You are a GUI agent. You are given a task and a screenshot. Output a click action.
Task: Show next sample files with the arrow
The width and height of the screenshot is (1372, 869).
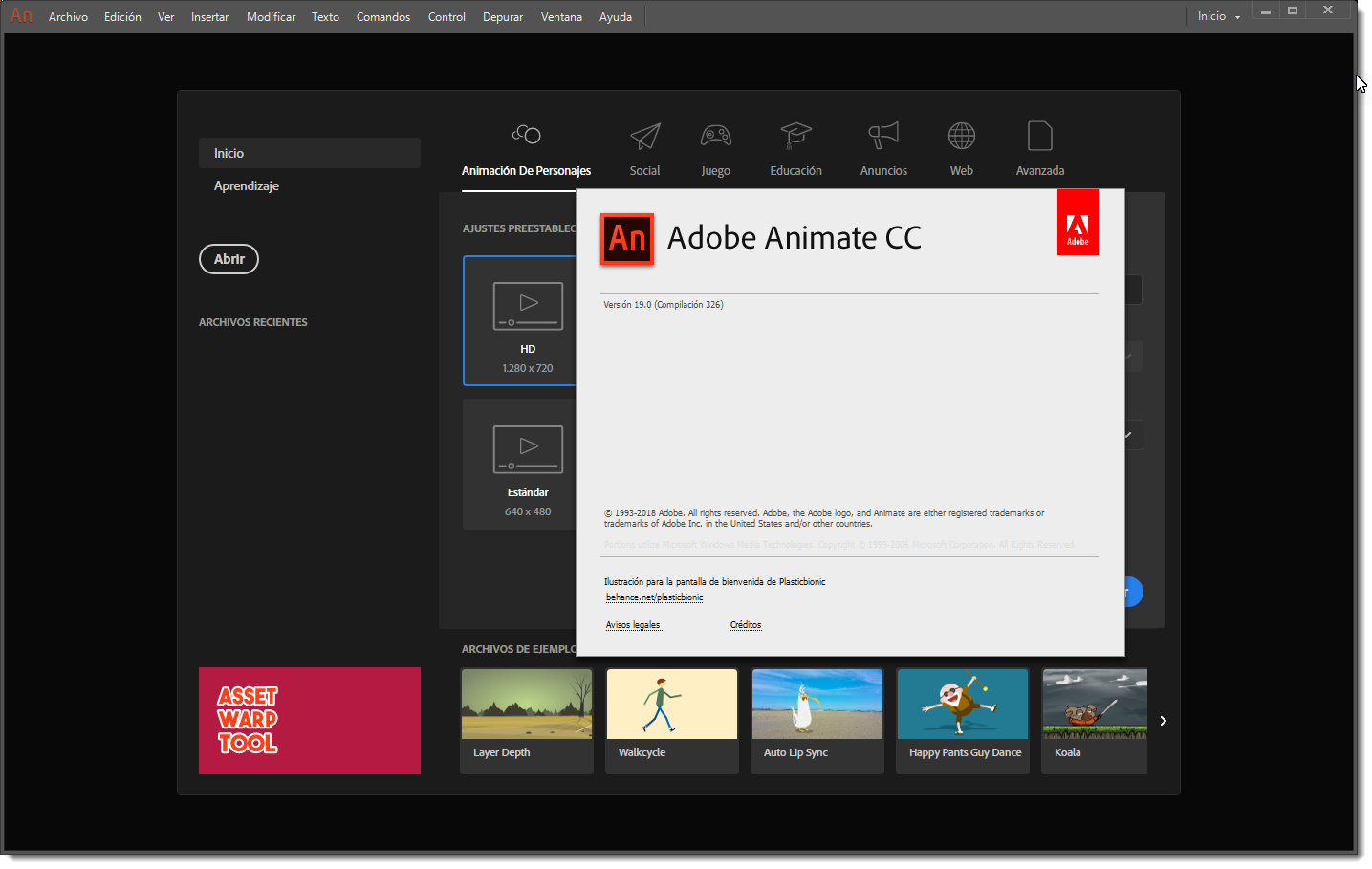(1163, 721)
